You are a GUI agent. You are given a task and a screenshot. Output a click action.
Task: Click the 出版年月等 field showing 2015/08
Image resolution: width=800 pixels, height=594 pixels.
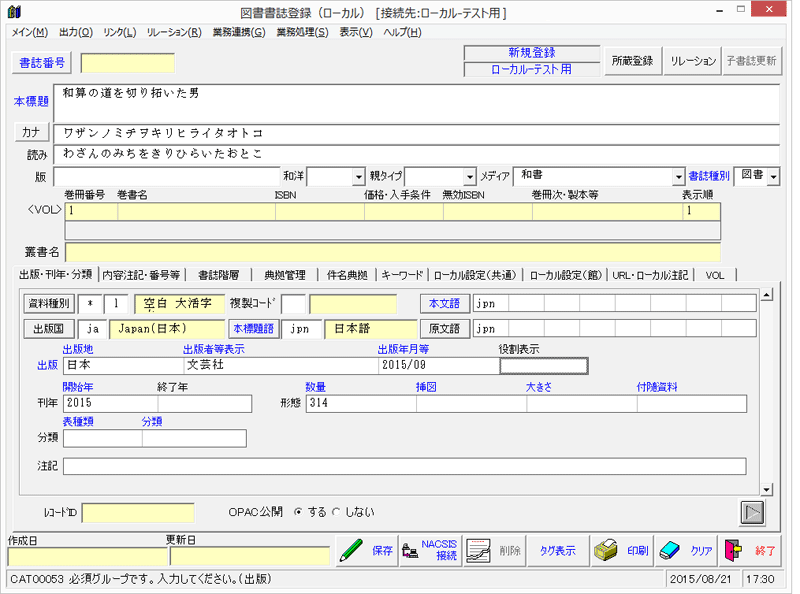tap(439, 365)
